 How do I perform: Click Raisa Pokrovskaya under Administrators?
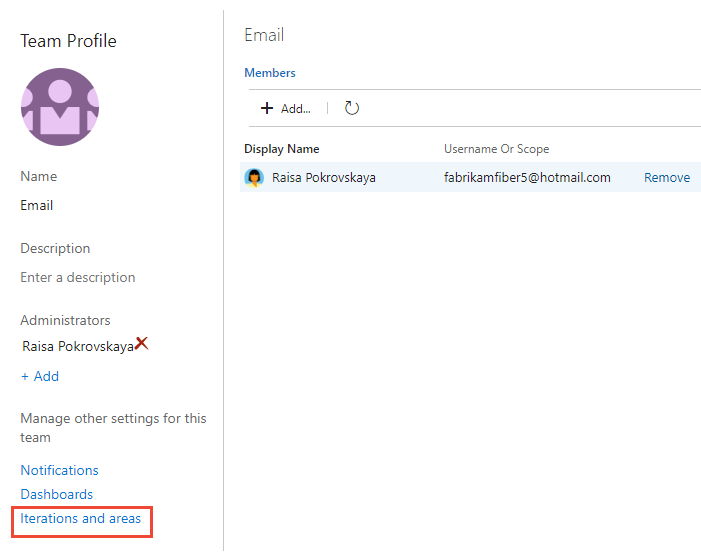click(78, 346)
